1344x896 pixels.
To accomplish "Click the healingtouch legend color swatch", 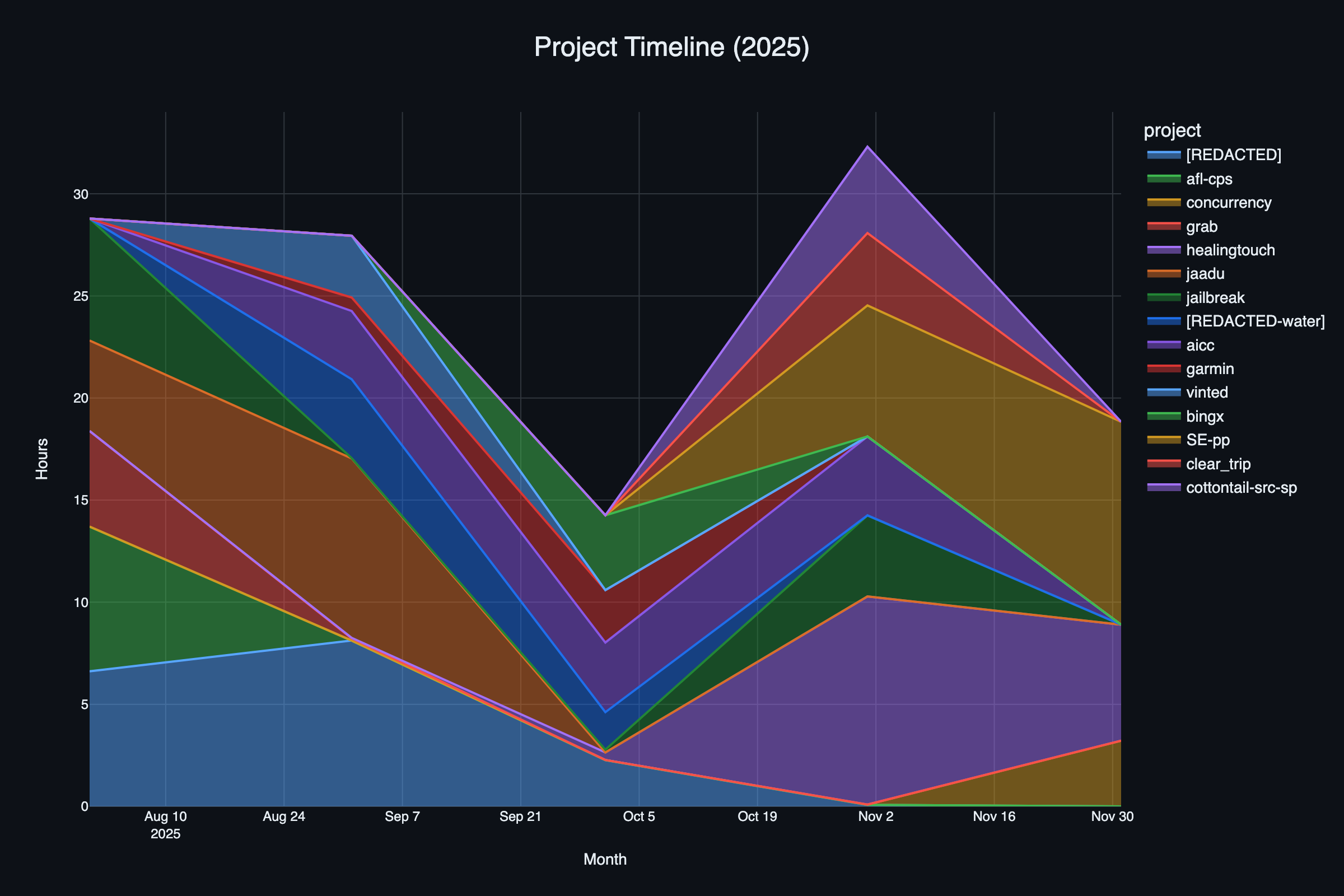I will click(1164, 250).
